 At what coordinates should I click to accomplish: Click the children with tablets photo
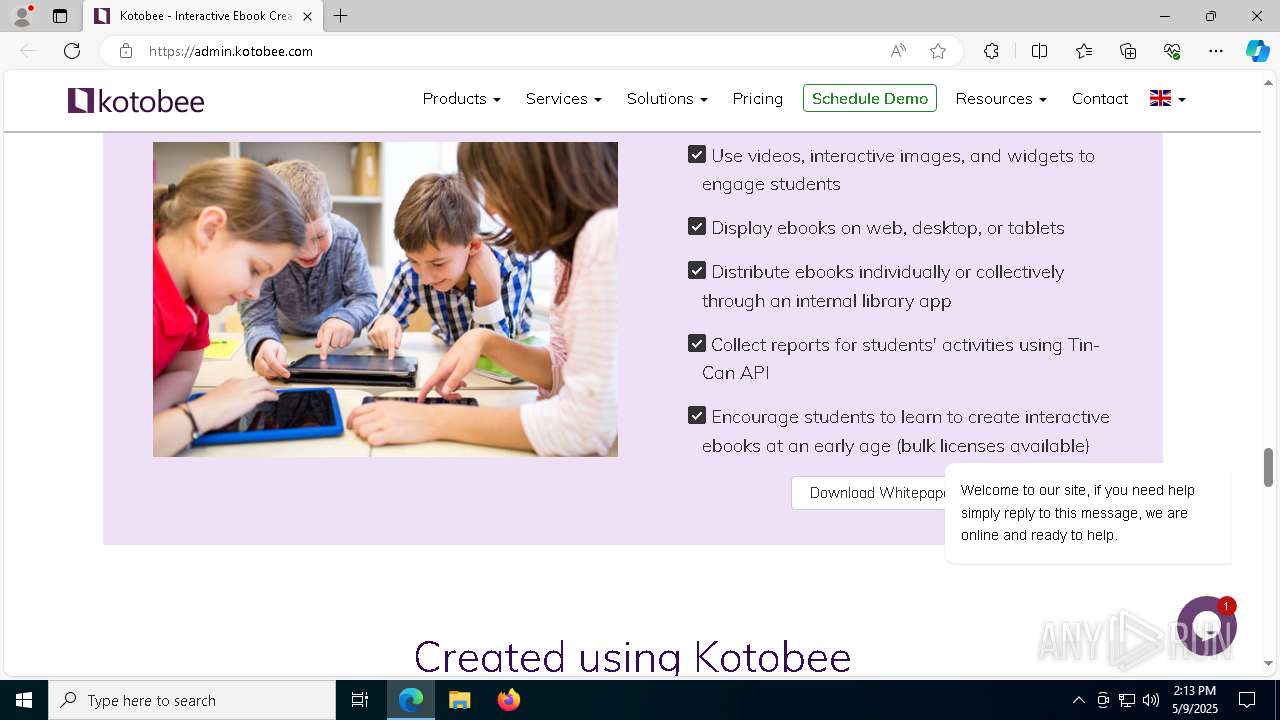point(385,299)
